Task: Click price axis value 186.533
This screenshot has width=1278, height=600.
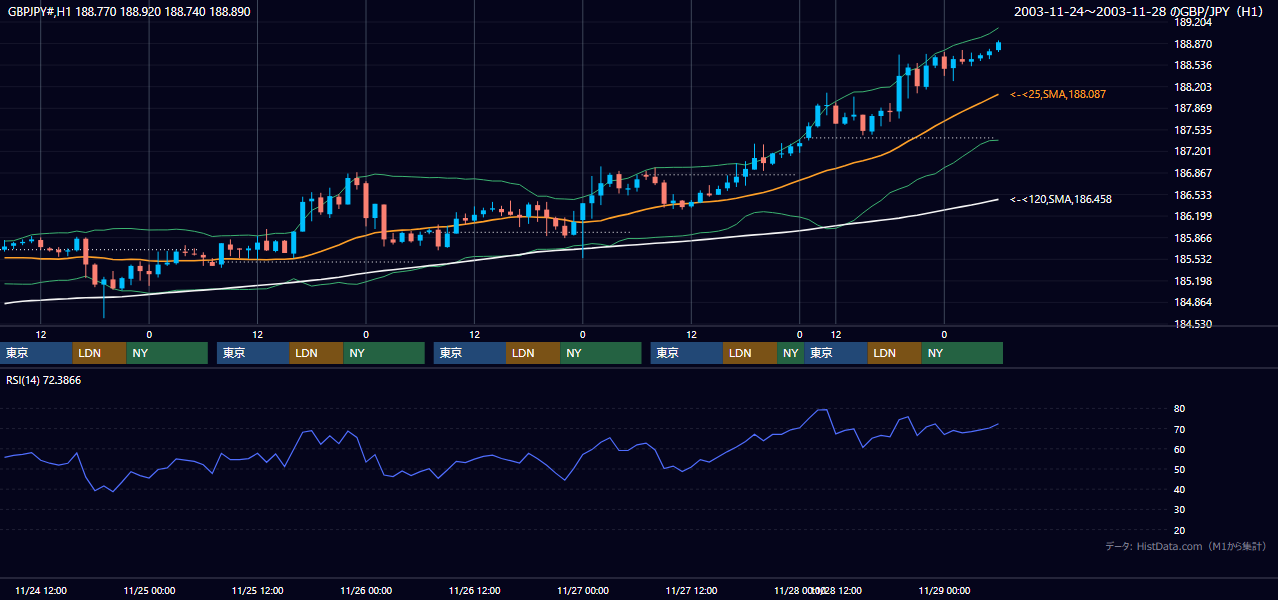Action: point(1192,195)
